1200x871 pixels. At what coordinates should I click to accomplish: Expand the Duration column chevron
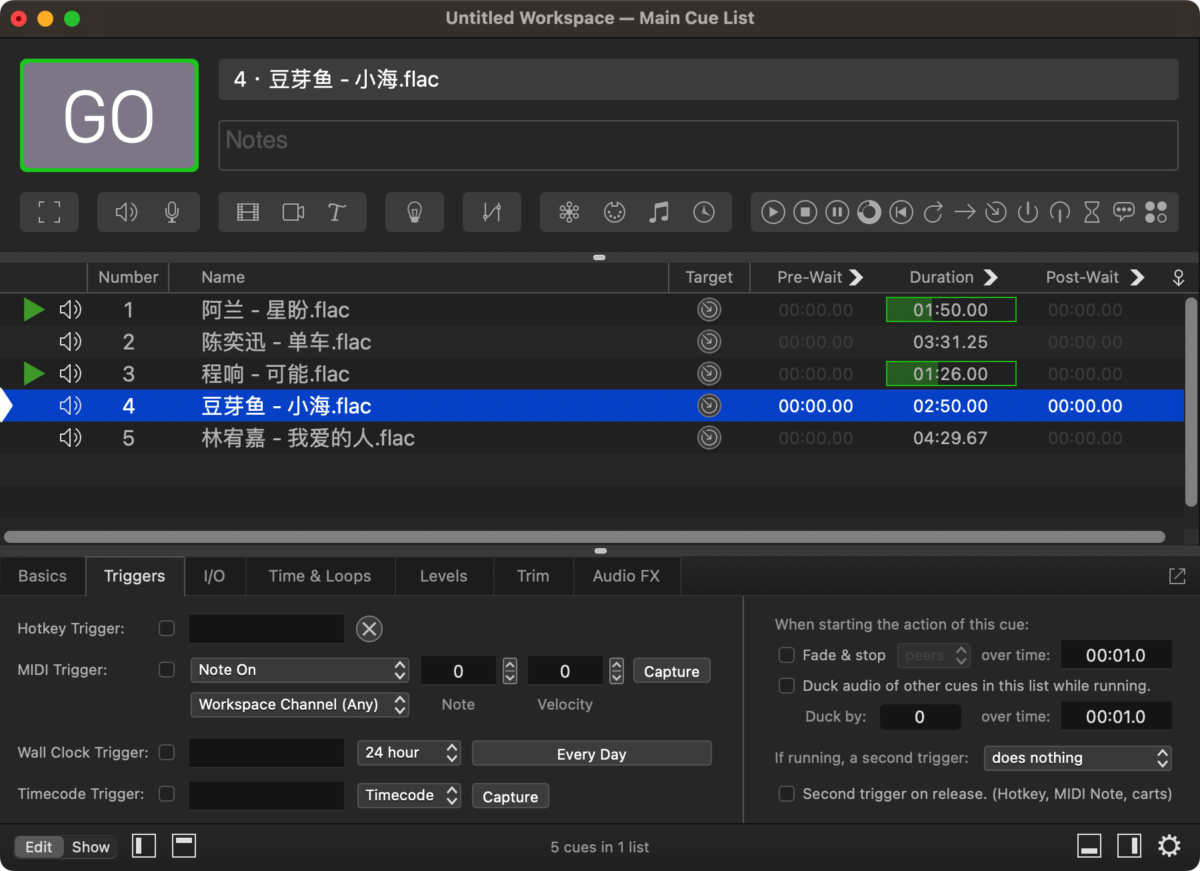(990, 277)
